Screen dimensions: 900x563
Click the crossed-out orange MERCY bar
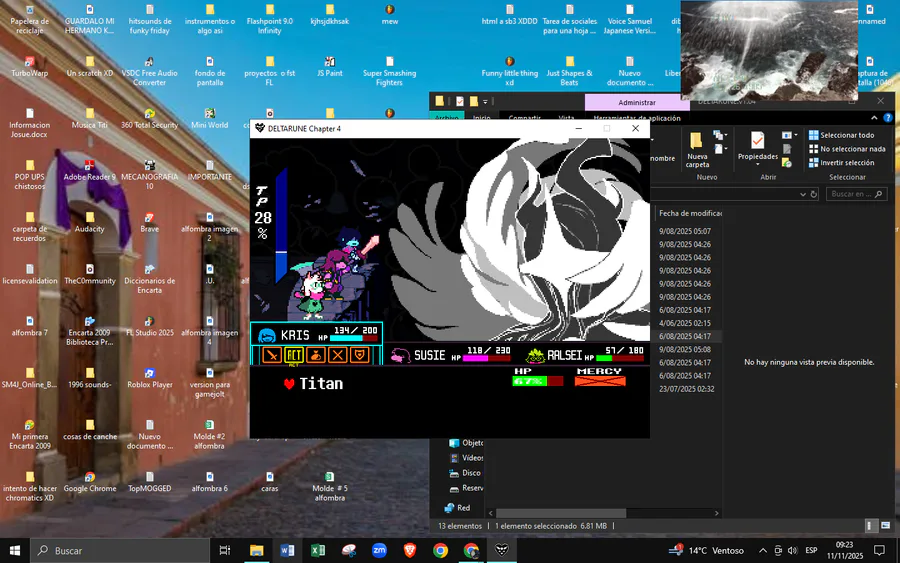pyautogui.click(x=600, y=381)
